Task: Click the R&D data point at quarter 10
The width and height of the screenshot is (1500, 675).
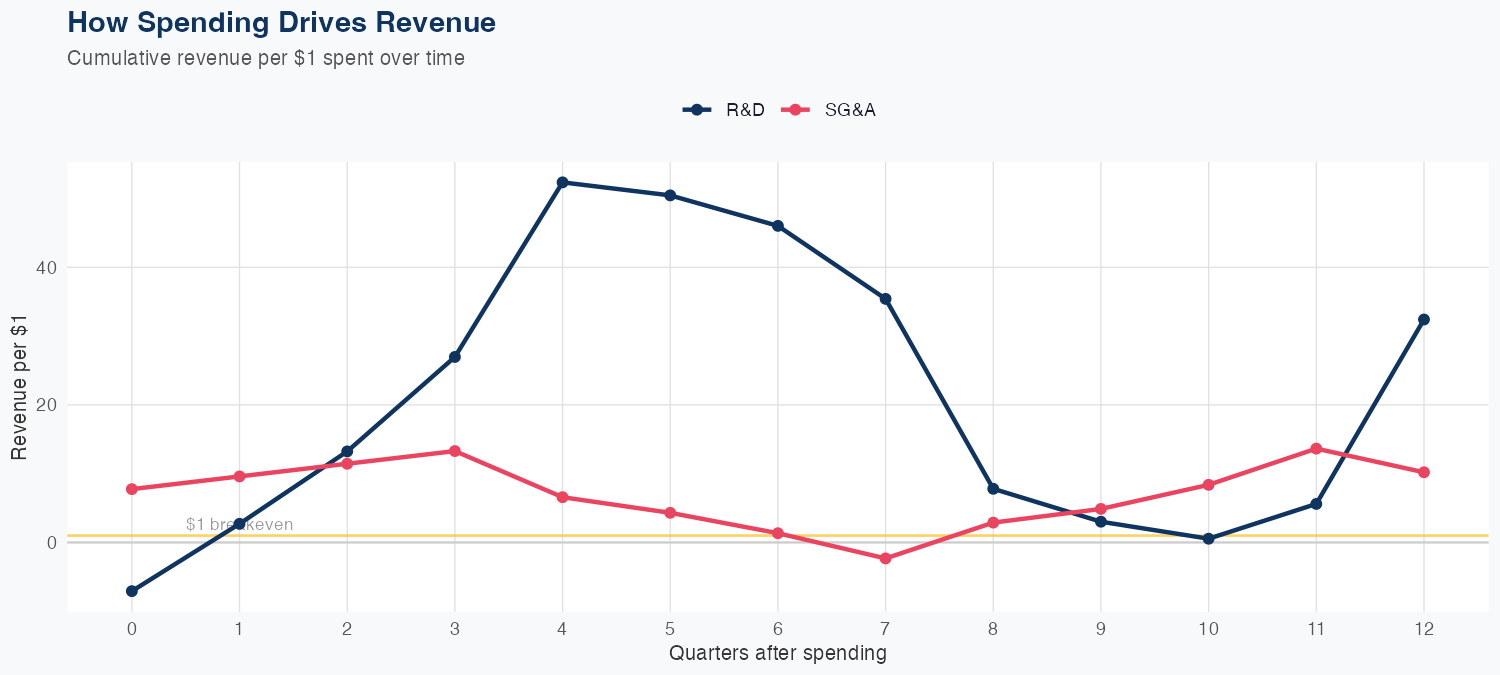Action: coord(1208,538)
